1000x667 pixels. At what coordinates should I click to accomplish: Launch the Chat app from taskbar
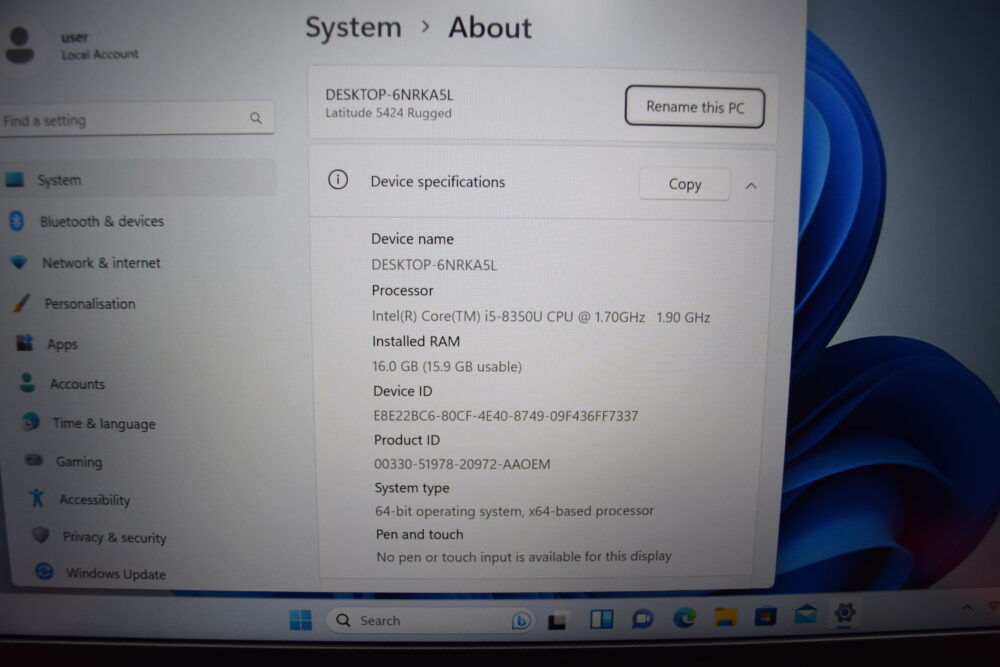[x=642, y=619]
